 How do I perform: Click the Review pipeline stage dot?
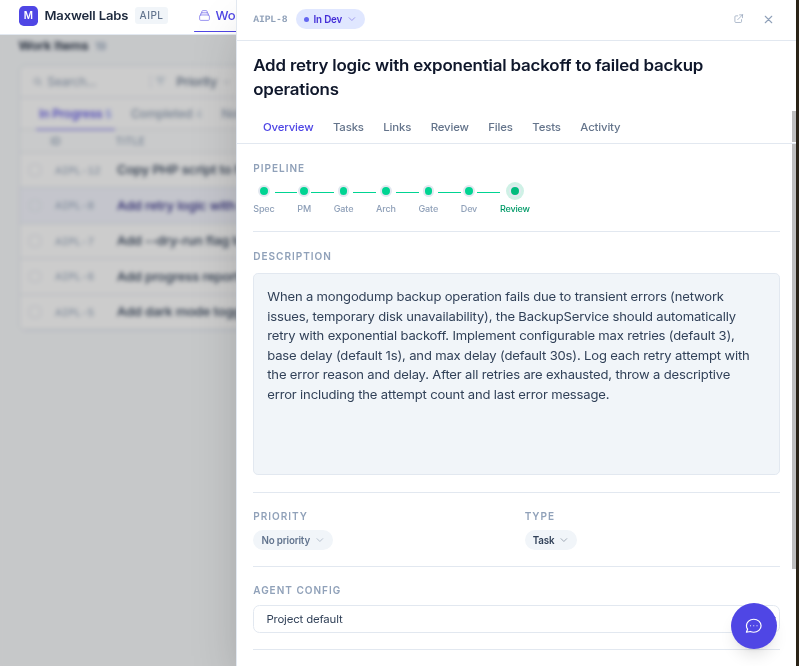click(x=514, y=191)
